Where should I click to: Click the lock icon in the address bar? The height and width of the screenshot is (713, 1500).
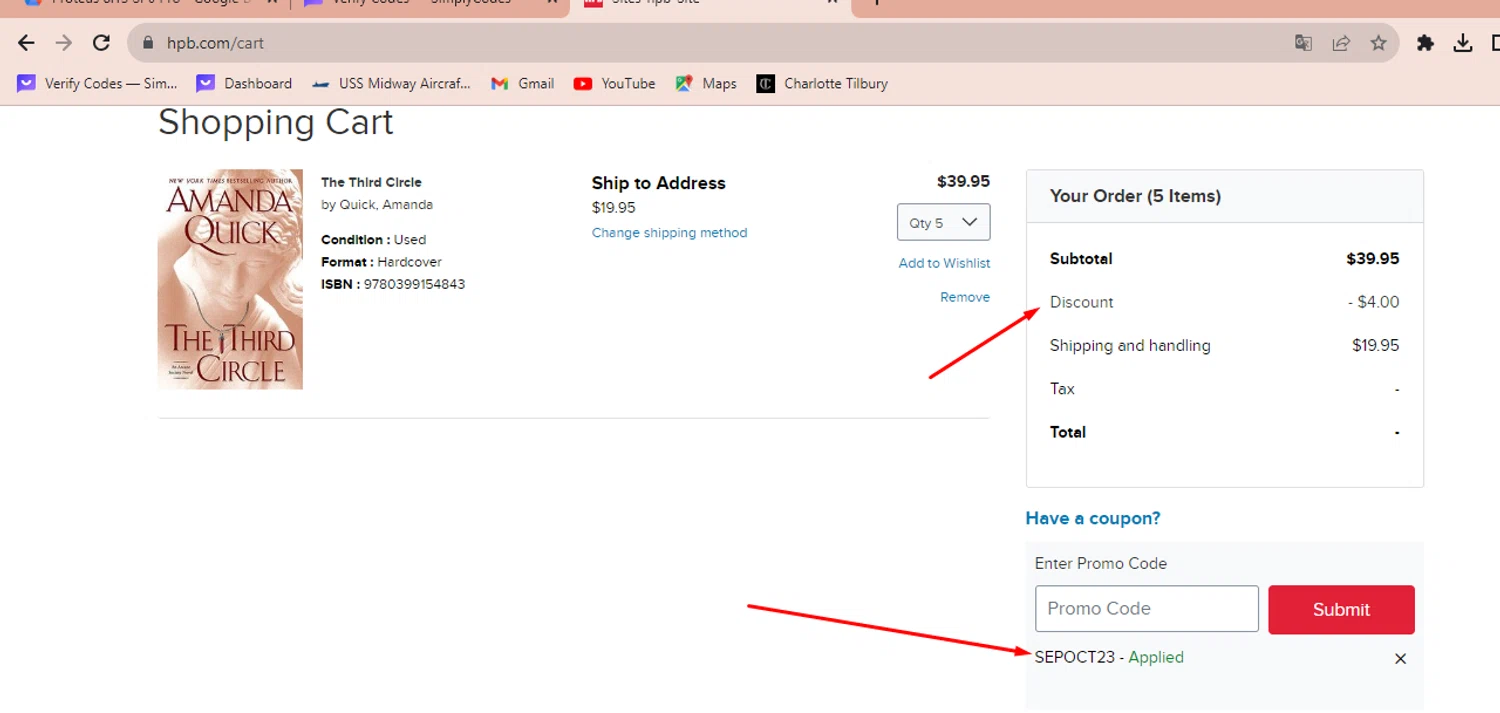[x=148, y=43]
